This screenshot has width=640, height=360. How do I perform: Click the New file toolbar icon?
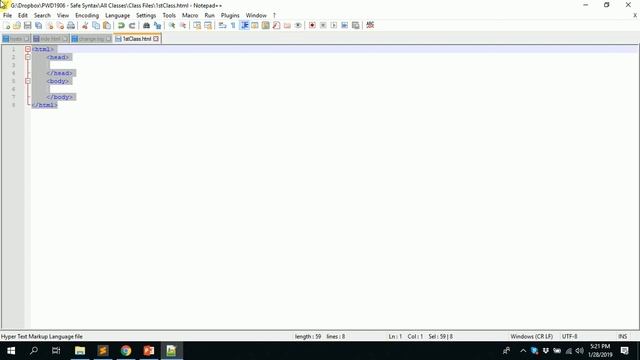click(7, 25)
